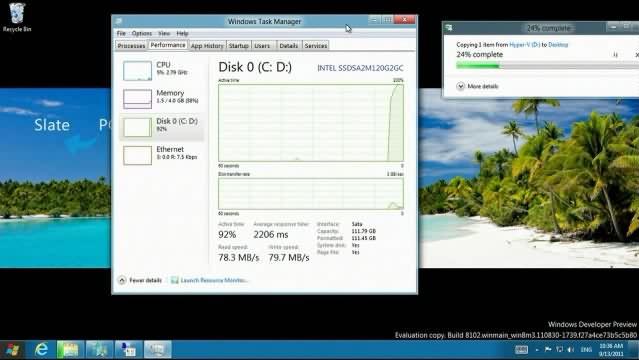Select the Ethernet performance item
This screenshot has width=639, height=360.
click(161, 155)
